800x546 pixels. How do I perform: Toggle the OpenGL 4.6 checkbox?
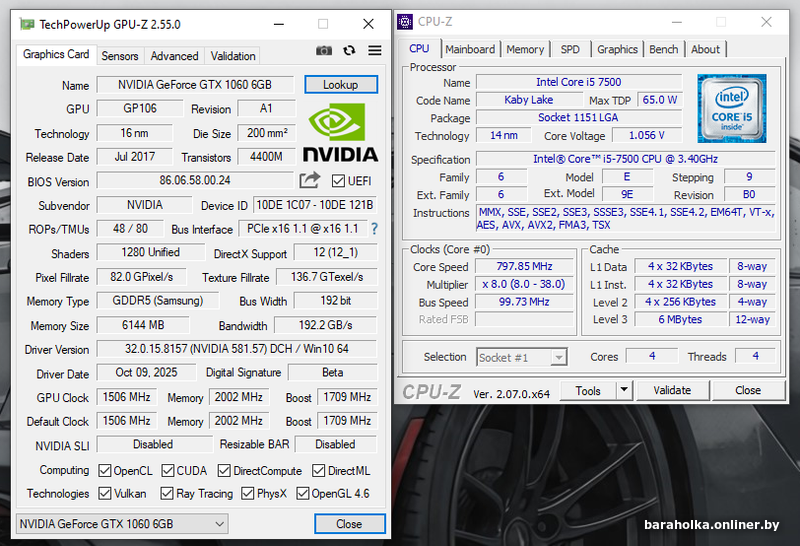tap(303, 493)
